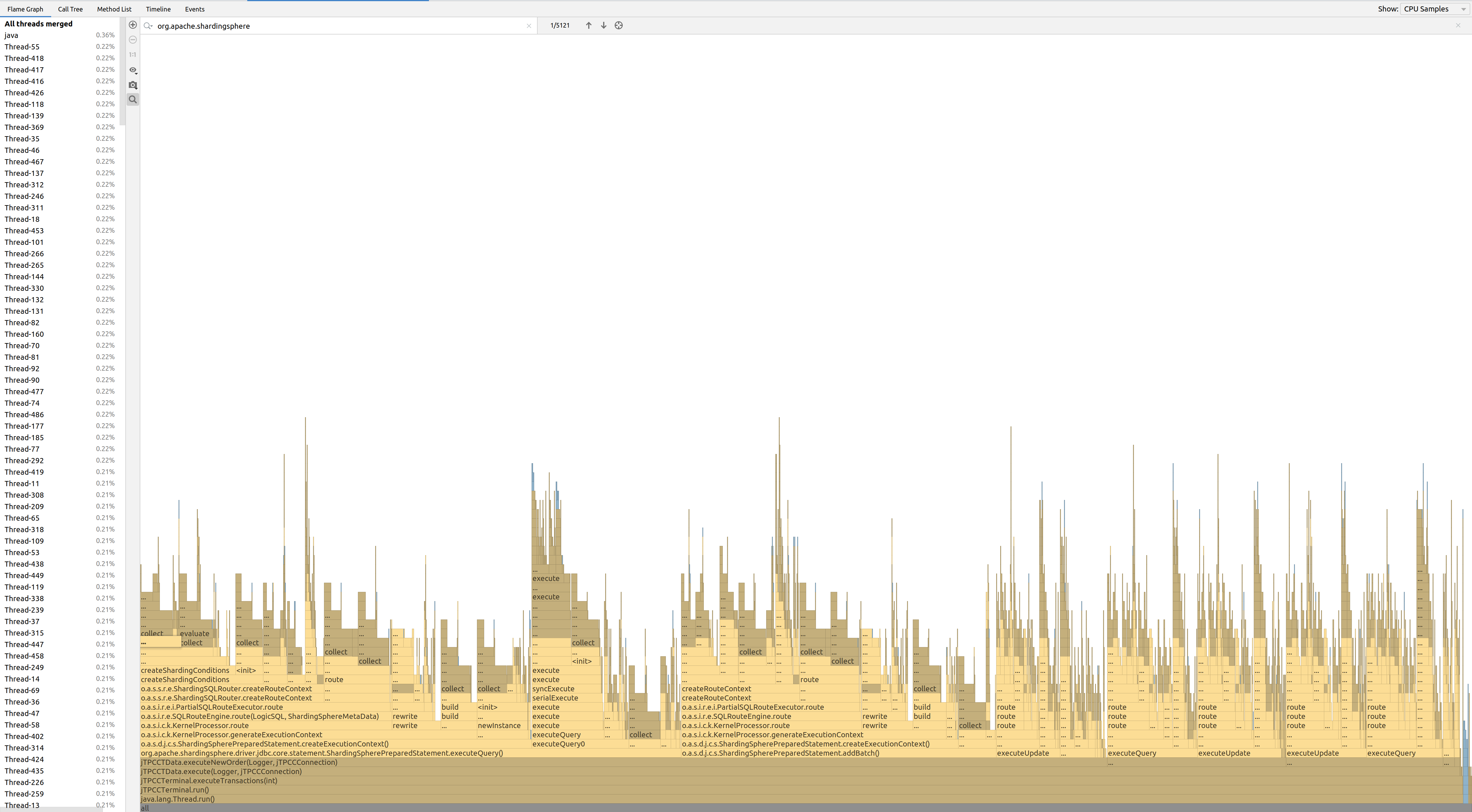Click jTPCCTerminal.run() frame in flame graph
This screenshot has width=1472, height=812.
click(175, 790)
